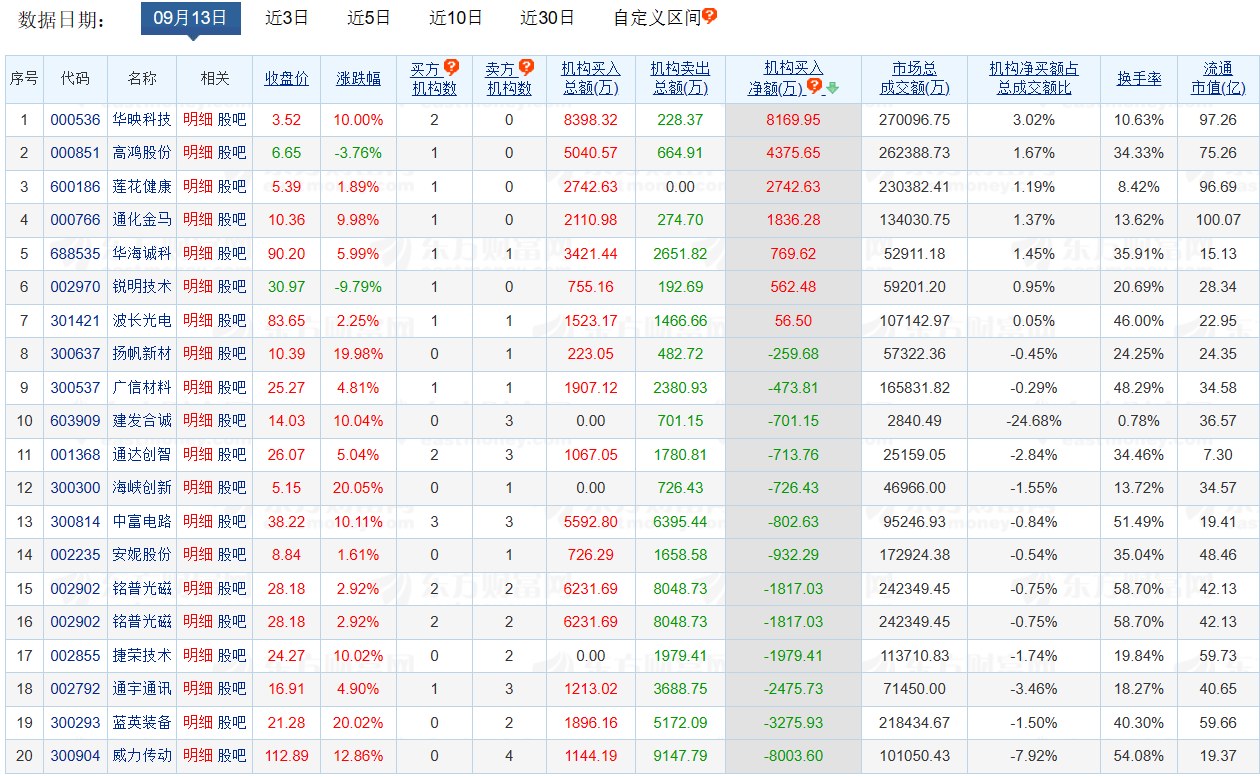Sort by 换手率 column header
This screenshot has width=1260, height=777.
click(x=1139, y=78)
